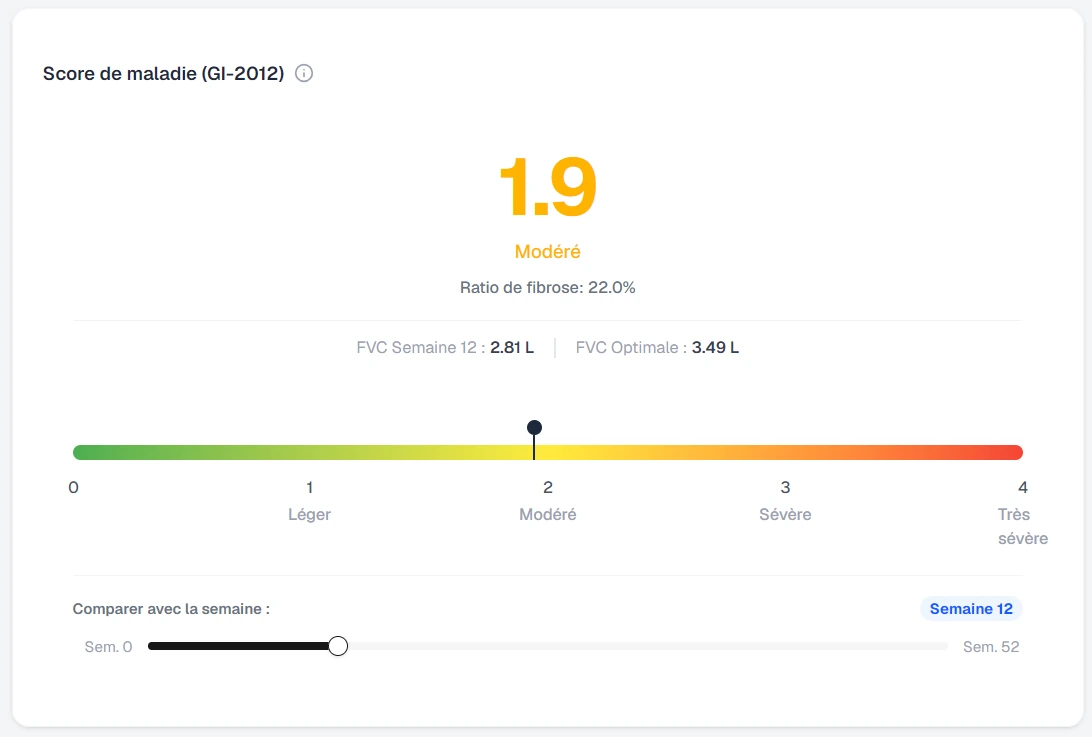Click the Score de maladie (GI-2012) heading

coord(164,73)
